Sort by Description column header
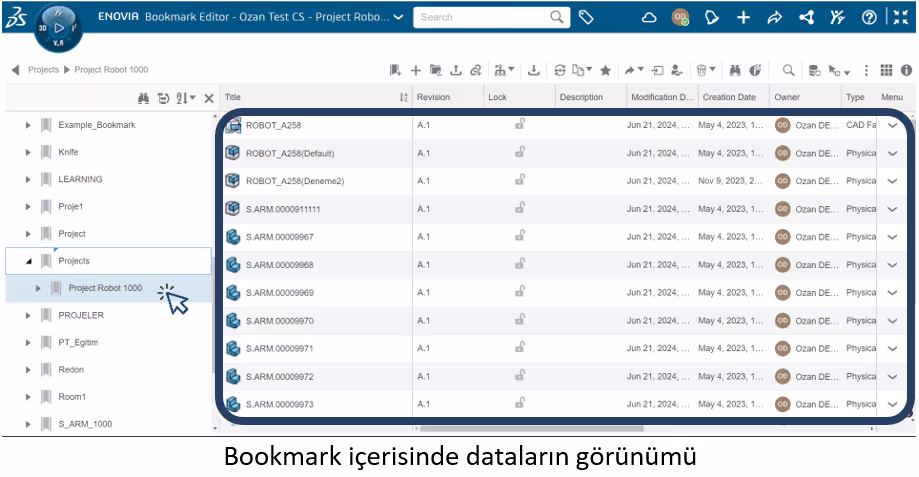Screen dimensions: 919x477 [x=581, y=97]
